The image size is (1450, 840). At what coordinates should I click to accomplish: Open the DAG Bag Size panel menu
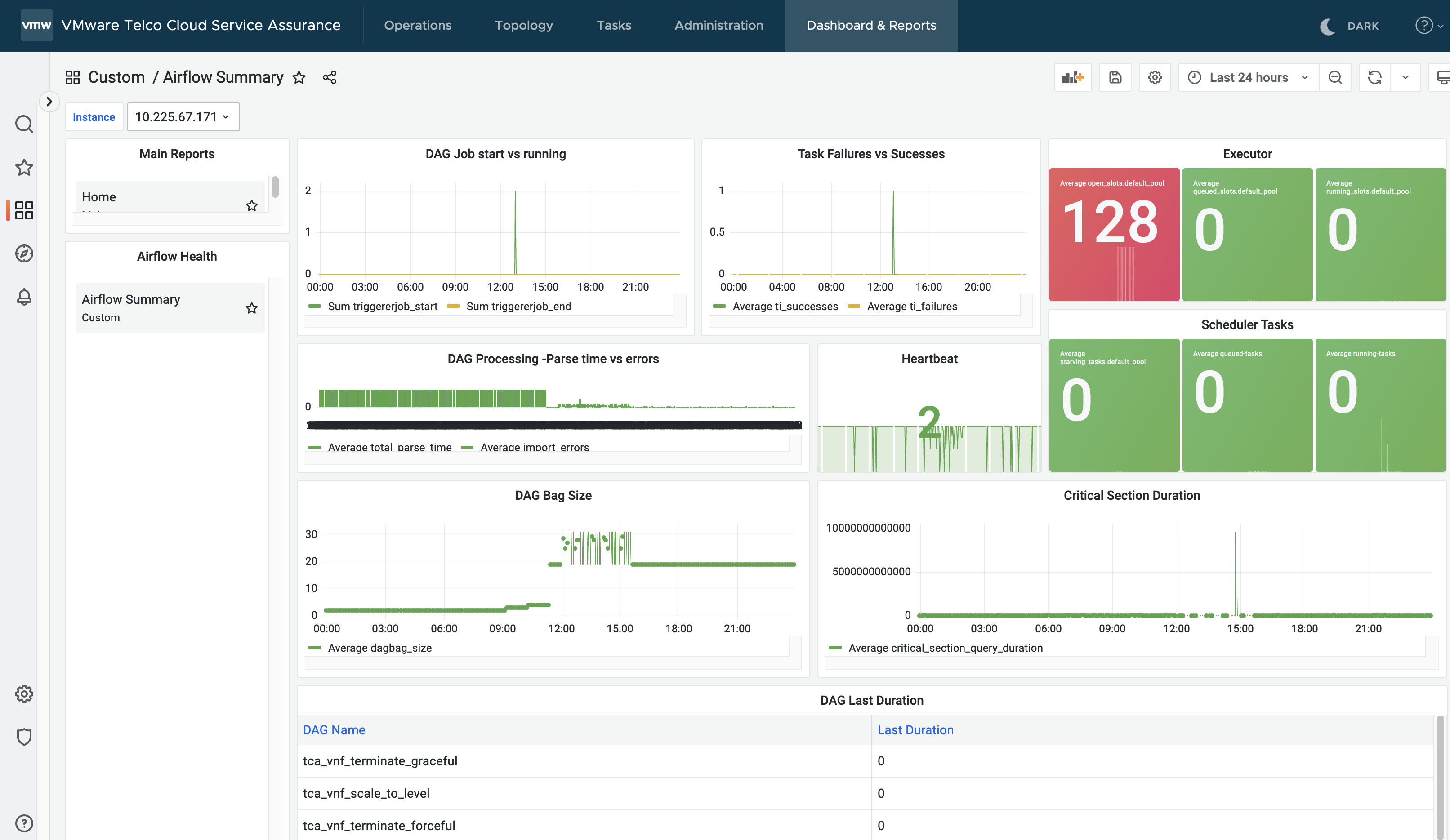coord(553,495)
